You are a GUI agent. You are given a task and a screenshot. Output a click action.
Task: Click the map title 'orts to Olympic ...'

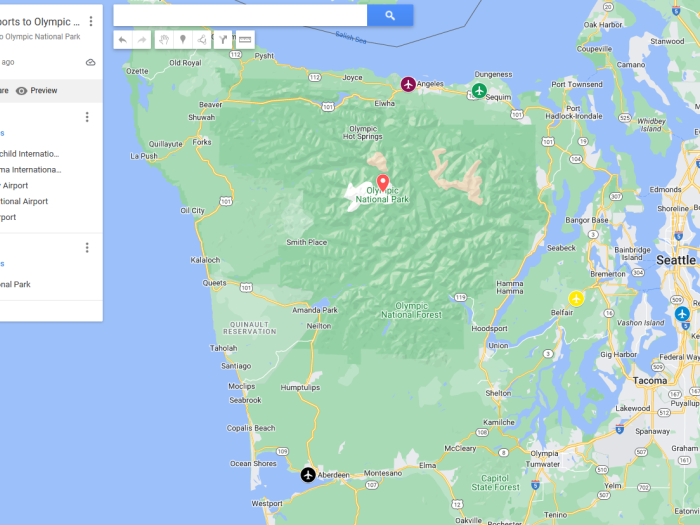pyautogui.click(x=40, y=22)
